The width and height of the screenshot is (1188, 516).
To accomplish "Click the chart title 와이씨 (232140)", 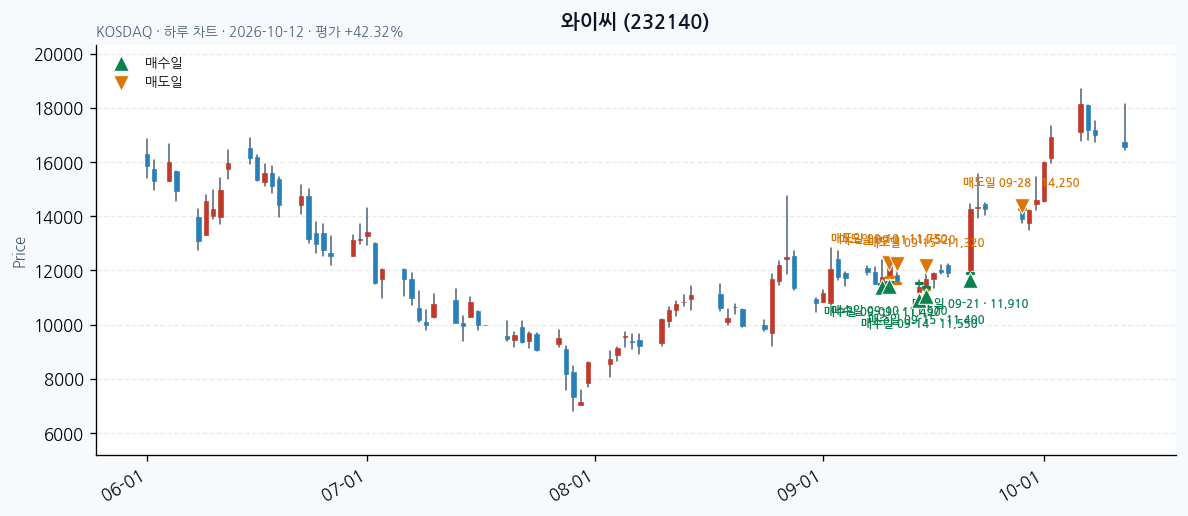I will [x=635, y=22].
